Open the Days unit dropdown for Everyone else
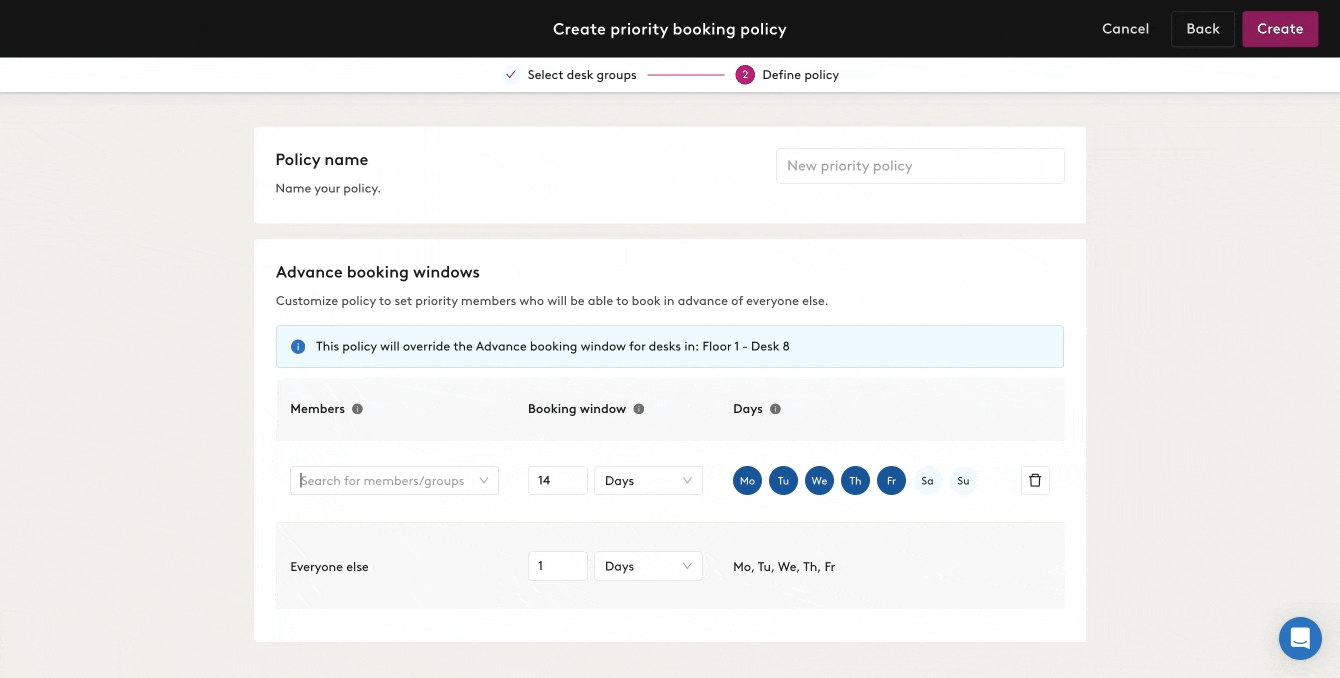Image resolution: width=1340 pixels, height=678 pixels. [648, 566]
